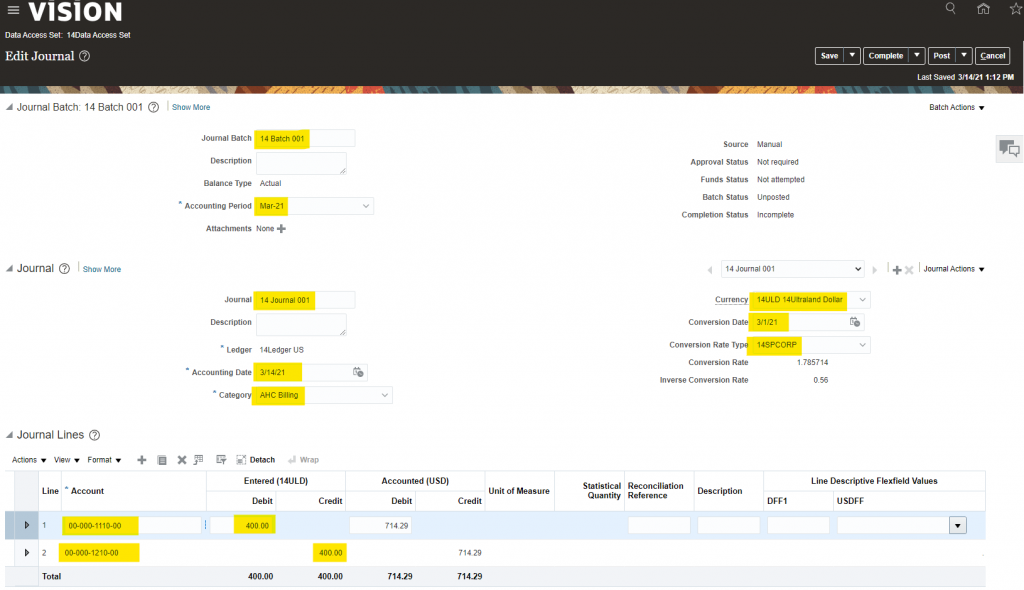Screen dimensions: 1024x590
Task: Add a new journal line row
Action: (x=142, y=460)
